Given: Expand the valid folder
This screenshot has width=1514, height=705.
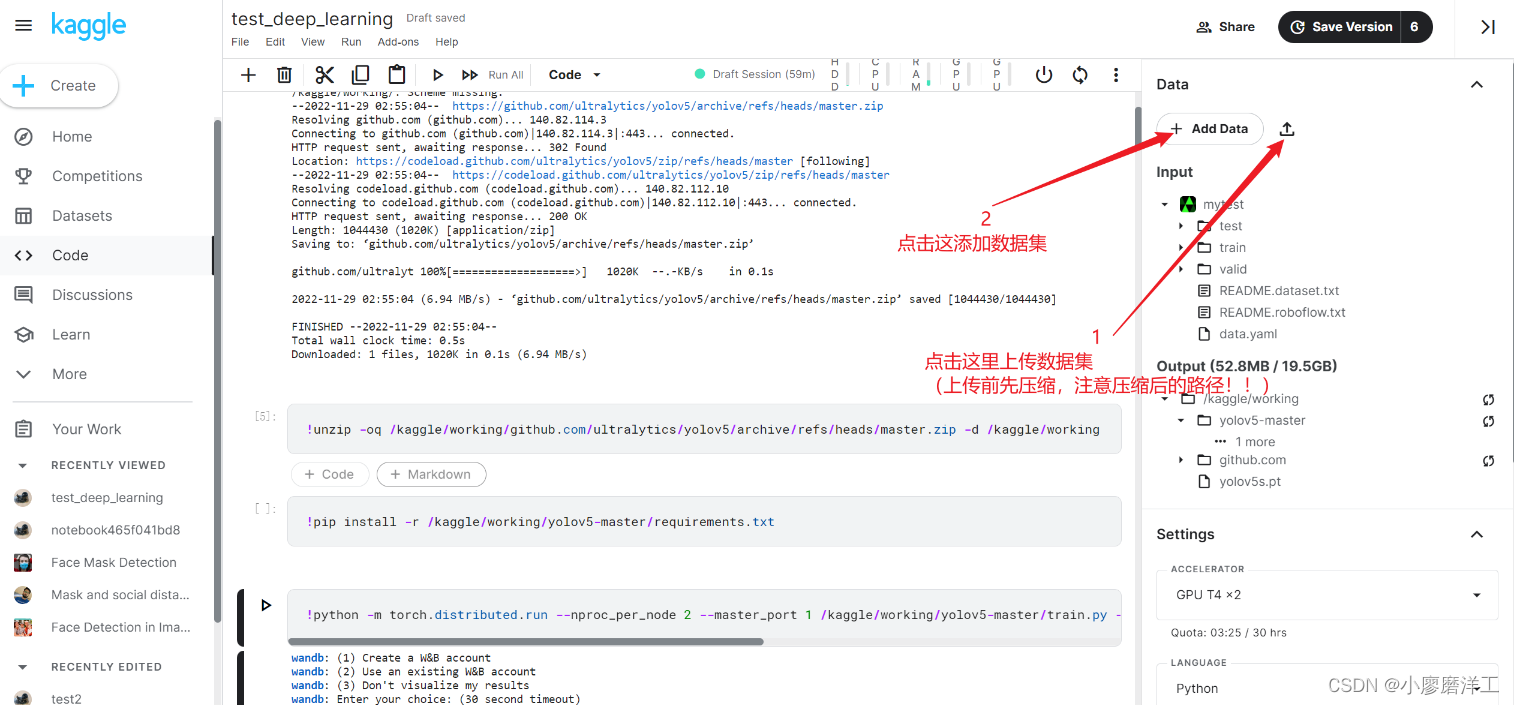Looking at the screenshot, I should (x=1181, y=269).
